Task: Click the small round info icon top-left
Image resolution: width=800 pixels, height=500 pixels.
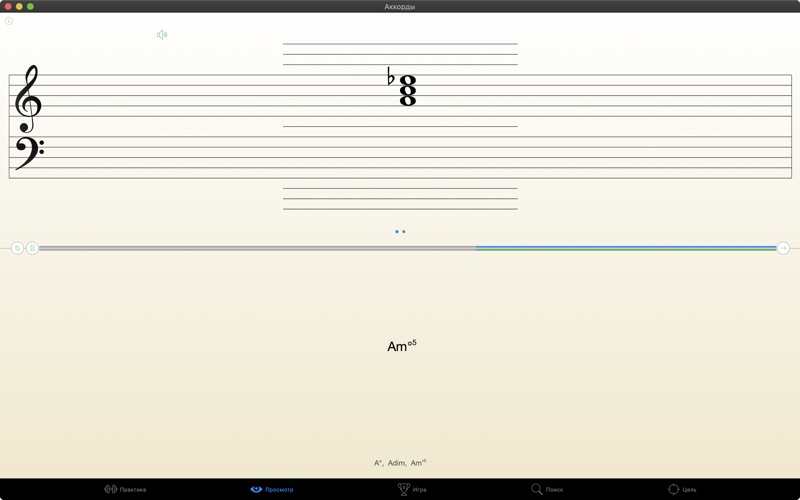Action: coord(9,21)
